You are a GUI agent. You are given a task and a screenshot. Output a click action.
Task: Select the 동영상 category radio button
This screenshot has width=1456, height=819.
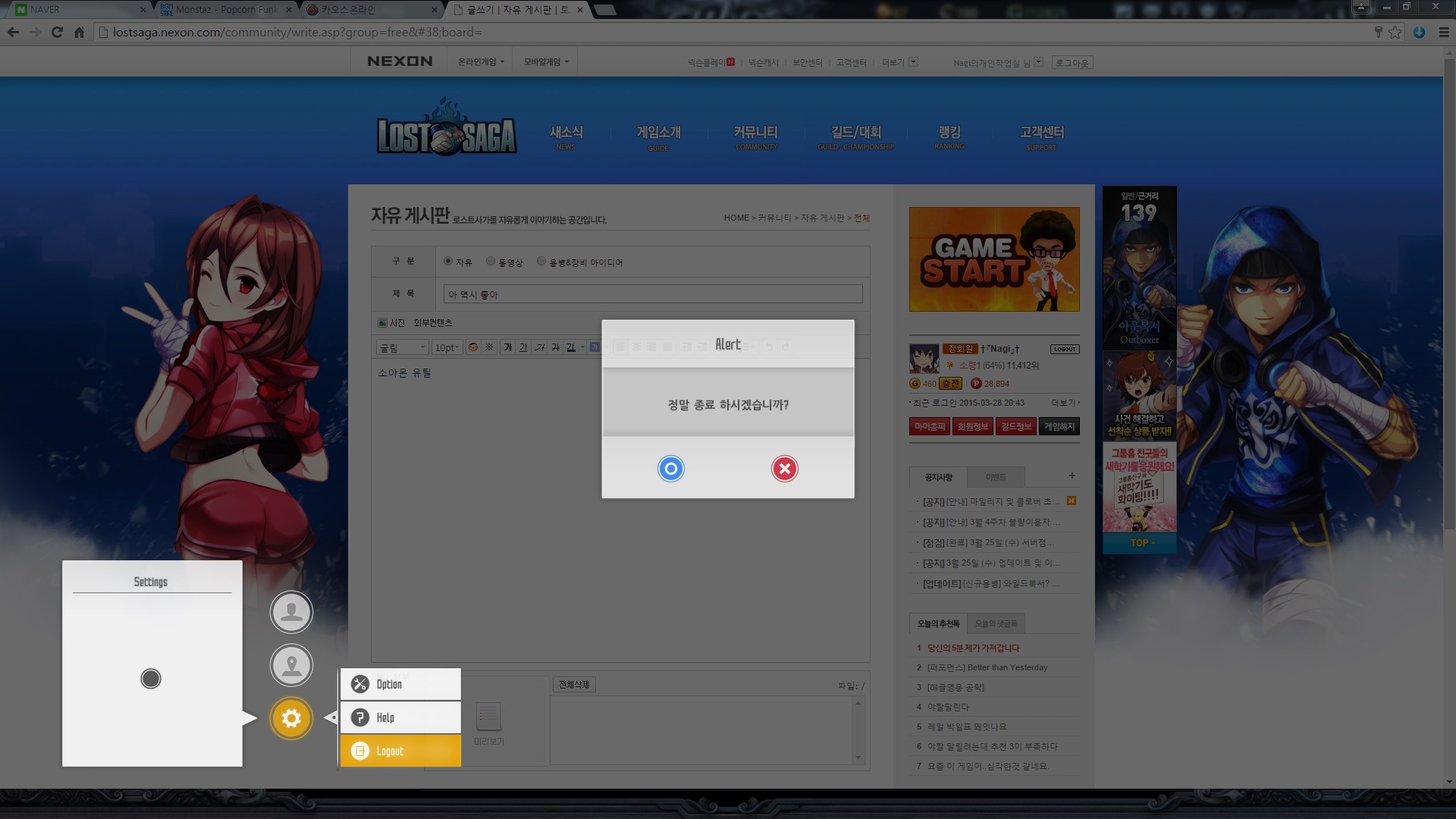491,261
